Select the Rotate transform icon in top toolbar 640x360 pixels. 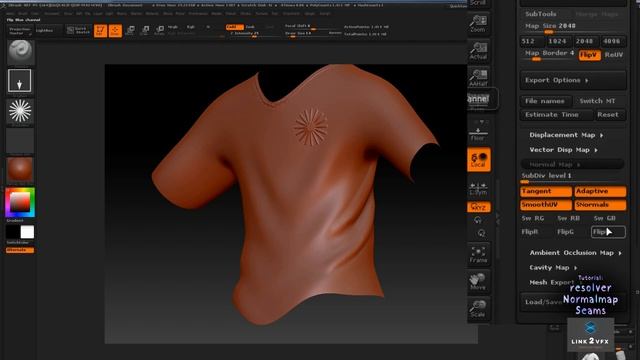[x=160, y=31]
